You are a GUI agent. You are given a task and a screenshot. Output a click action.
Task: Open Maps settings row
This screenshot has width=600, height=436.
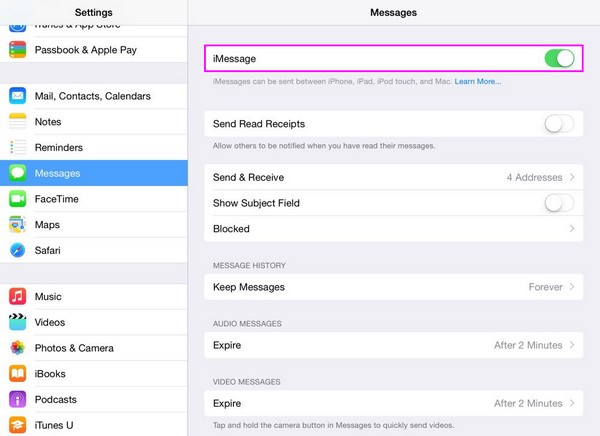coord(94,224)
